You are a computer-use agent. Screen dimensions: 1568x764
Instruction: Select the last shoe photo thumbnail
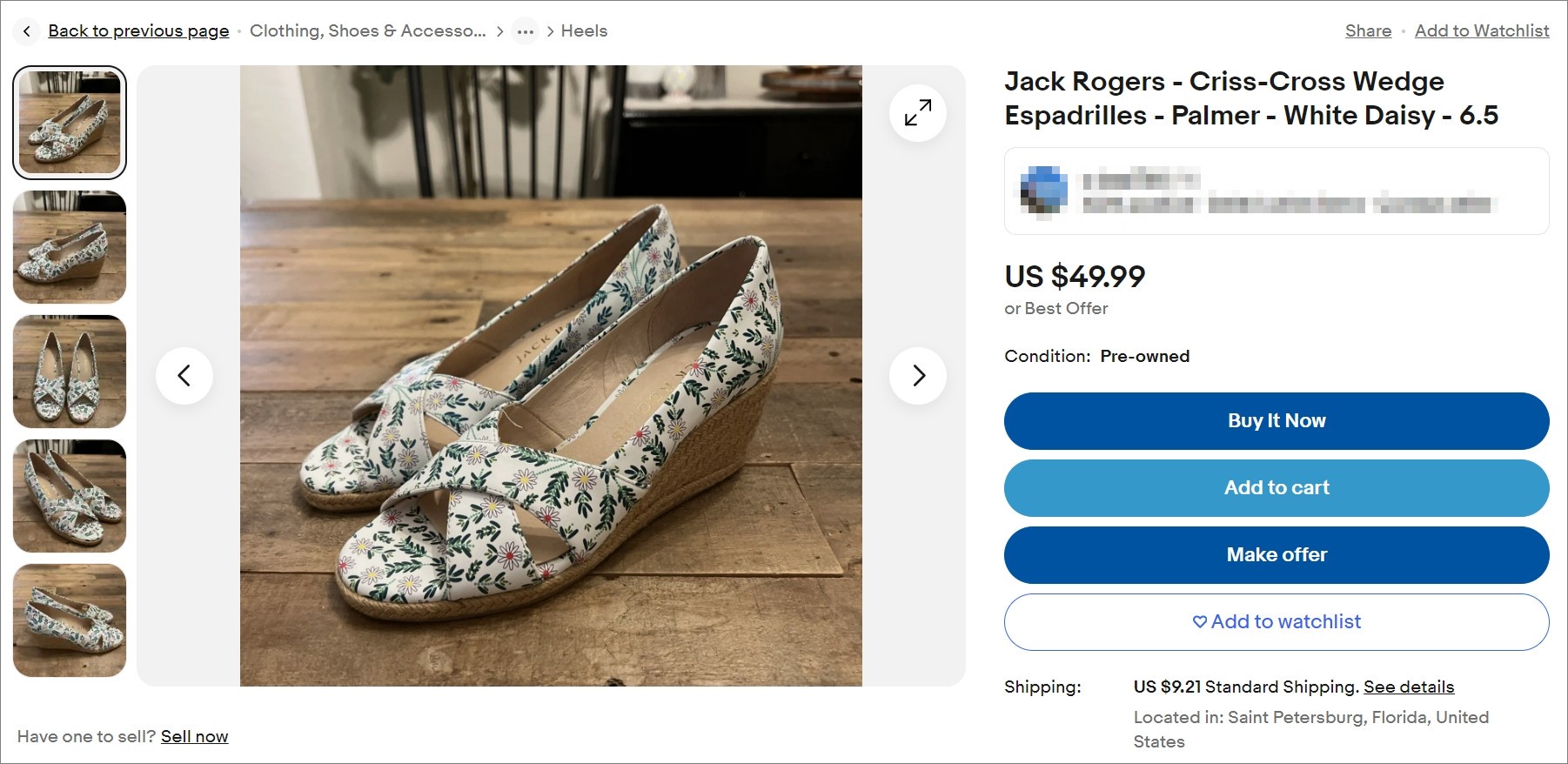click(x=69, y=620)
